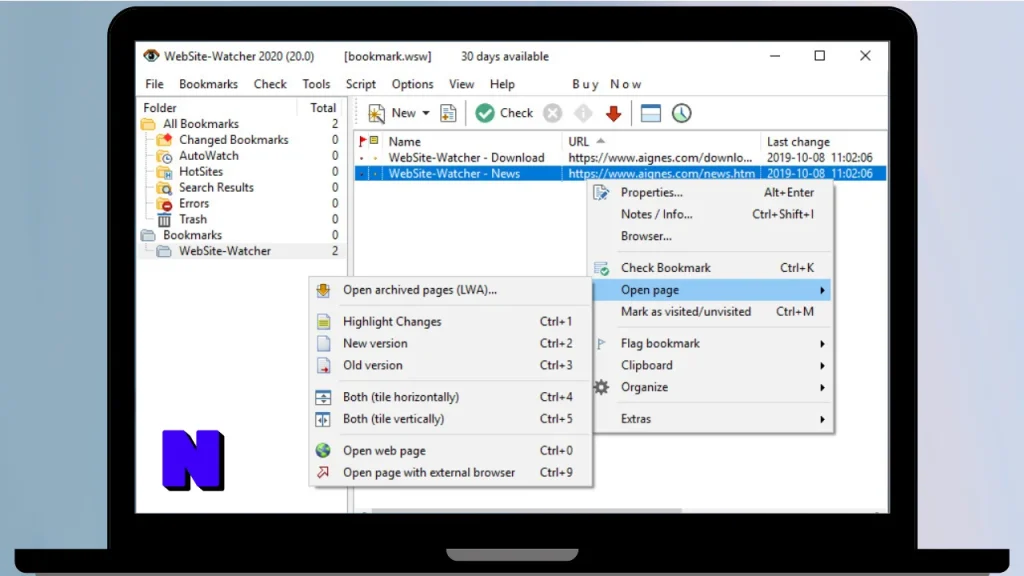Sort by the Last change column header
This screenshot has height=576, width=1024.
click(798, 142)
